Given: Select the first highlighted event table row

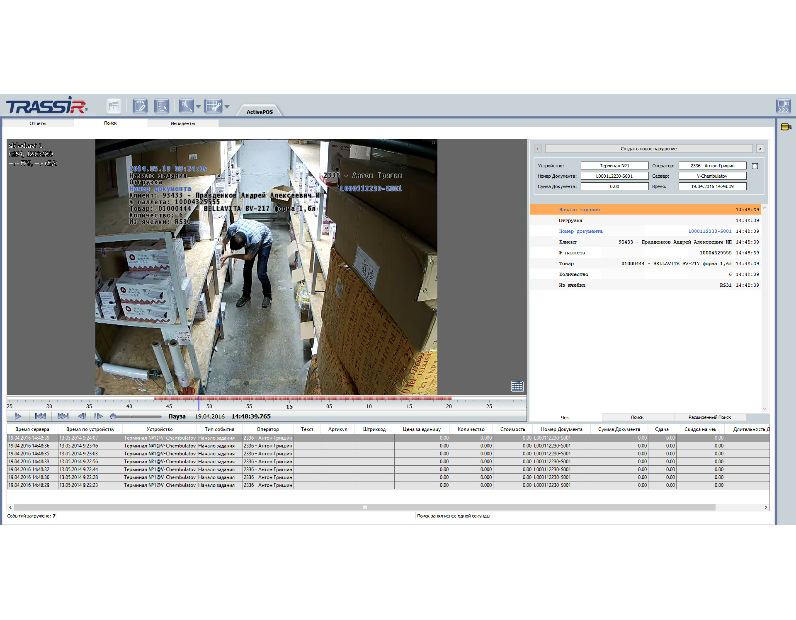Looking at the screenshot, I should [388, 438].
